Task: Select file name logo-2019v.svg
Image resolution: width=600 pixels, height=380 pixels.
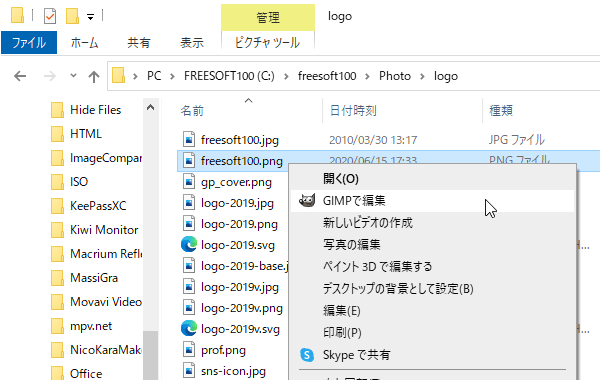Action: click(x=240, y=329)
